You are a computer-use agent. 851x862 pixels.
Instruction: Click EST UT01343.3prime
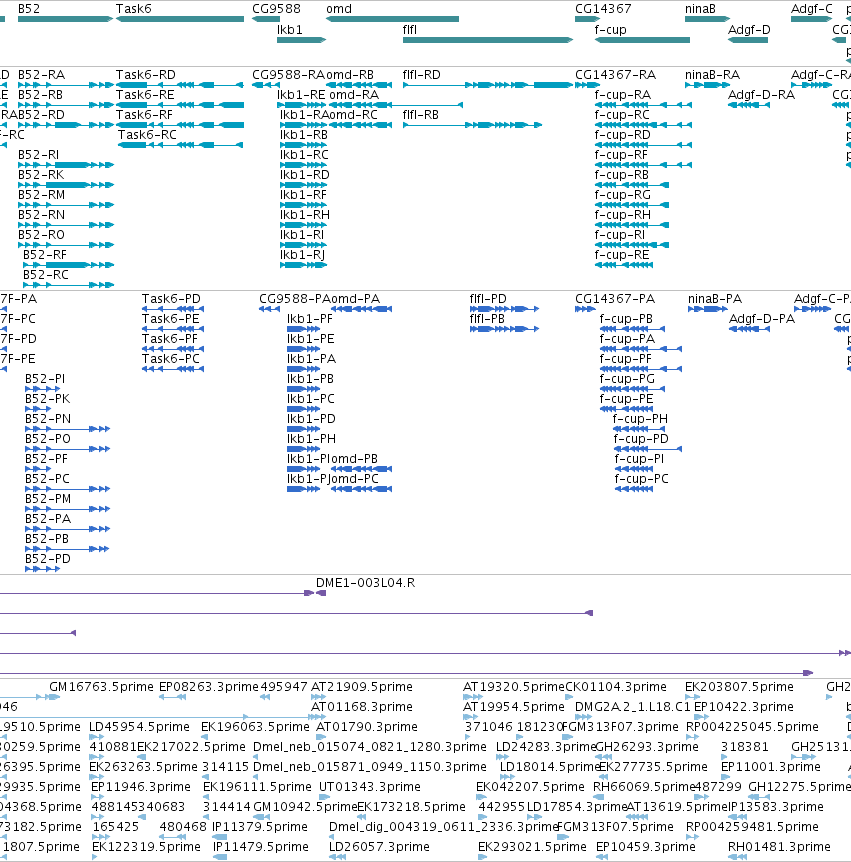(x=369, y=787)
